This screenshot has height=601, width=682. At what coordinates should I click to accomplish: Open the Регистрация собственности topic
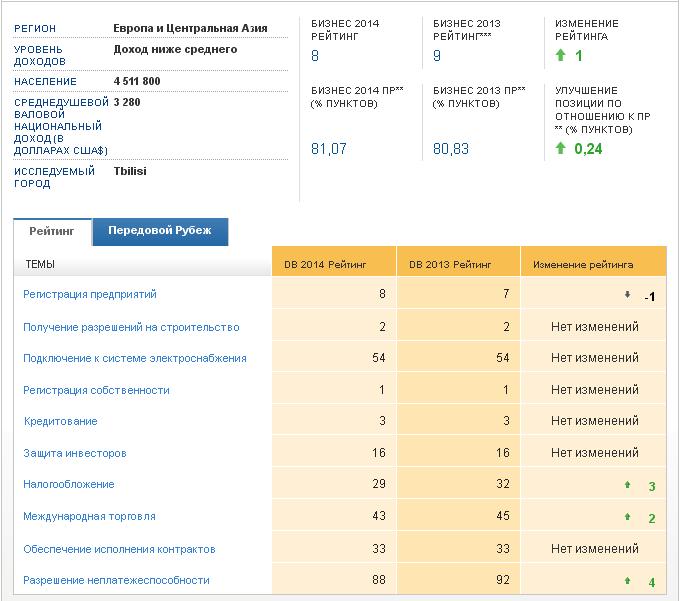click(96, 390)
